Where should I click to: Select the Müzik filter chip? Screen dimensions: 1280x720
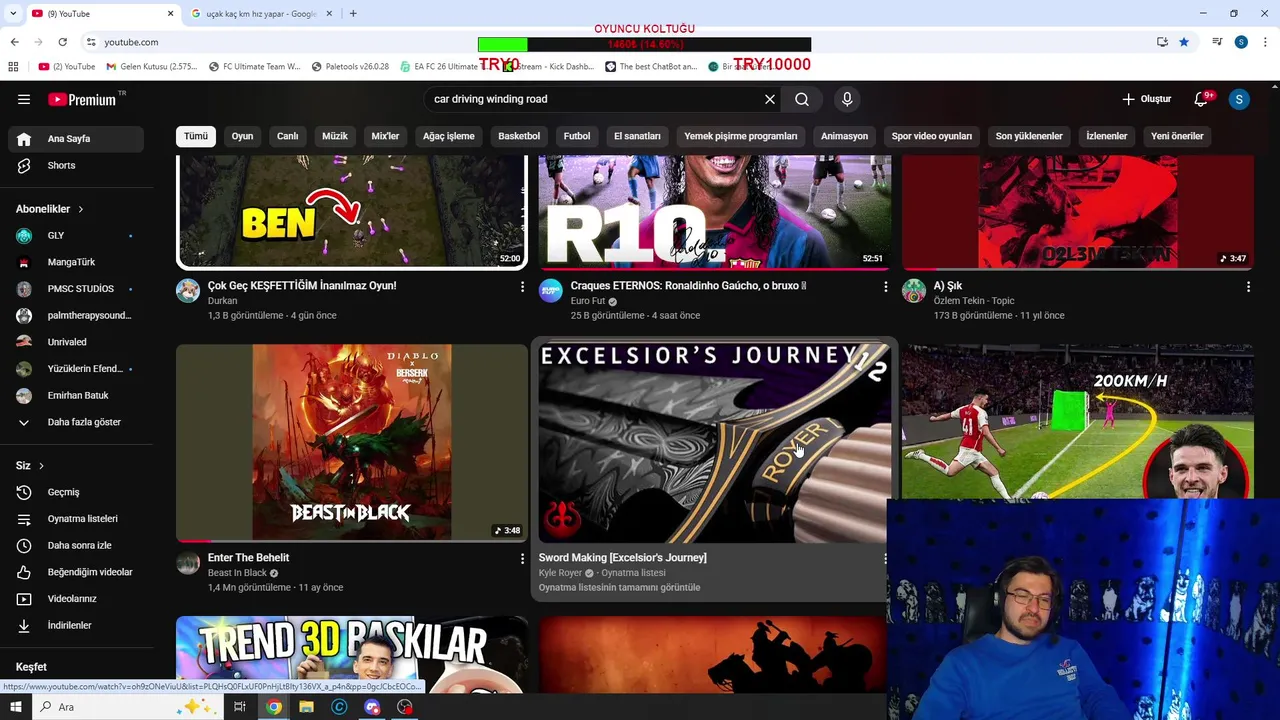tap(335, 136)
